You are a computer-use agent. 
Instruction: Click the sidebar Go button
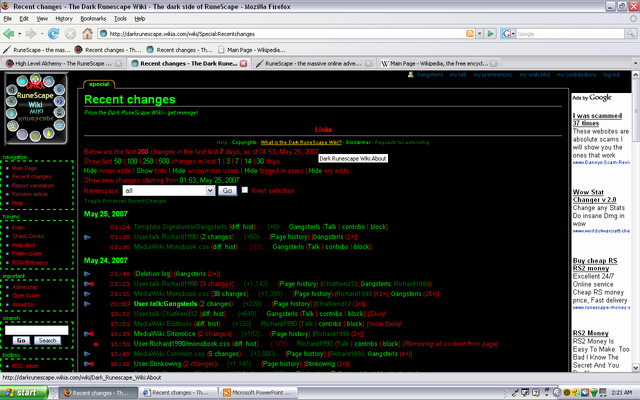[x=21, y=340]
